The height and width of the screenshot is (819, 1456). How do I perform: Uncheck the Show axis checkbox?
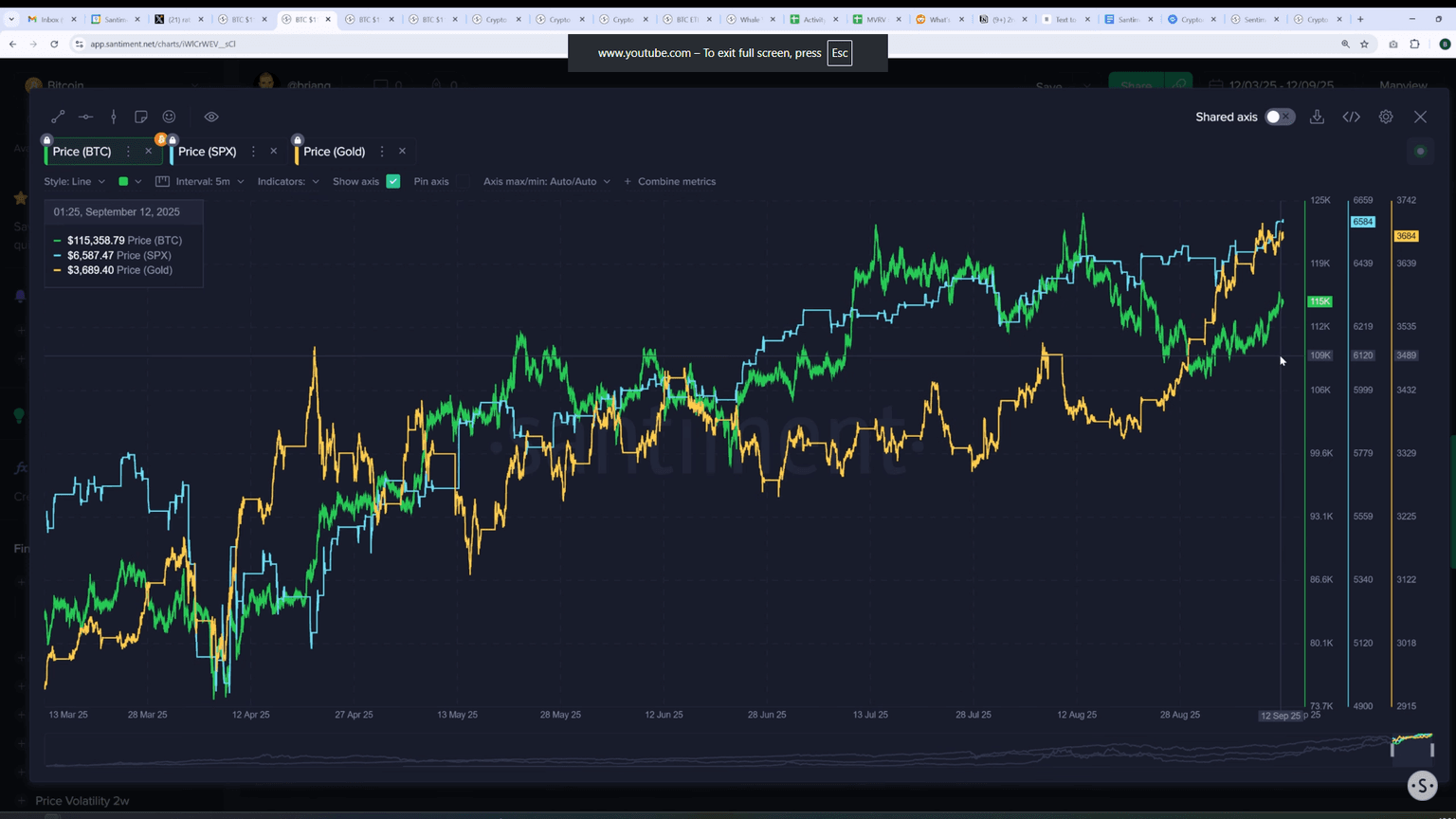point(393,181)
